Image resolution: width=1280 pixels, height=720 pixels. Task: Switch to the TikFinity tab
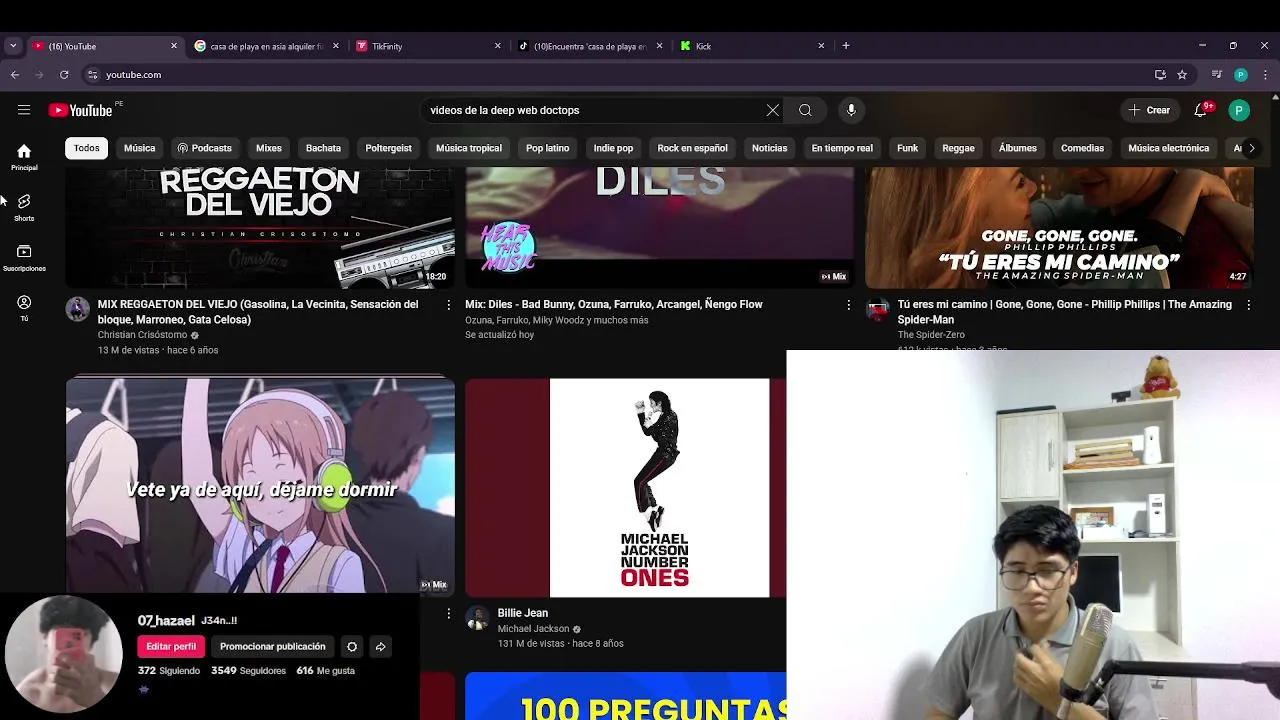[x=428, y=46]
